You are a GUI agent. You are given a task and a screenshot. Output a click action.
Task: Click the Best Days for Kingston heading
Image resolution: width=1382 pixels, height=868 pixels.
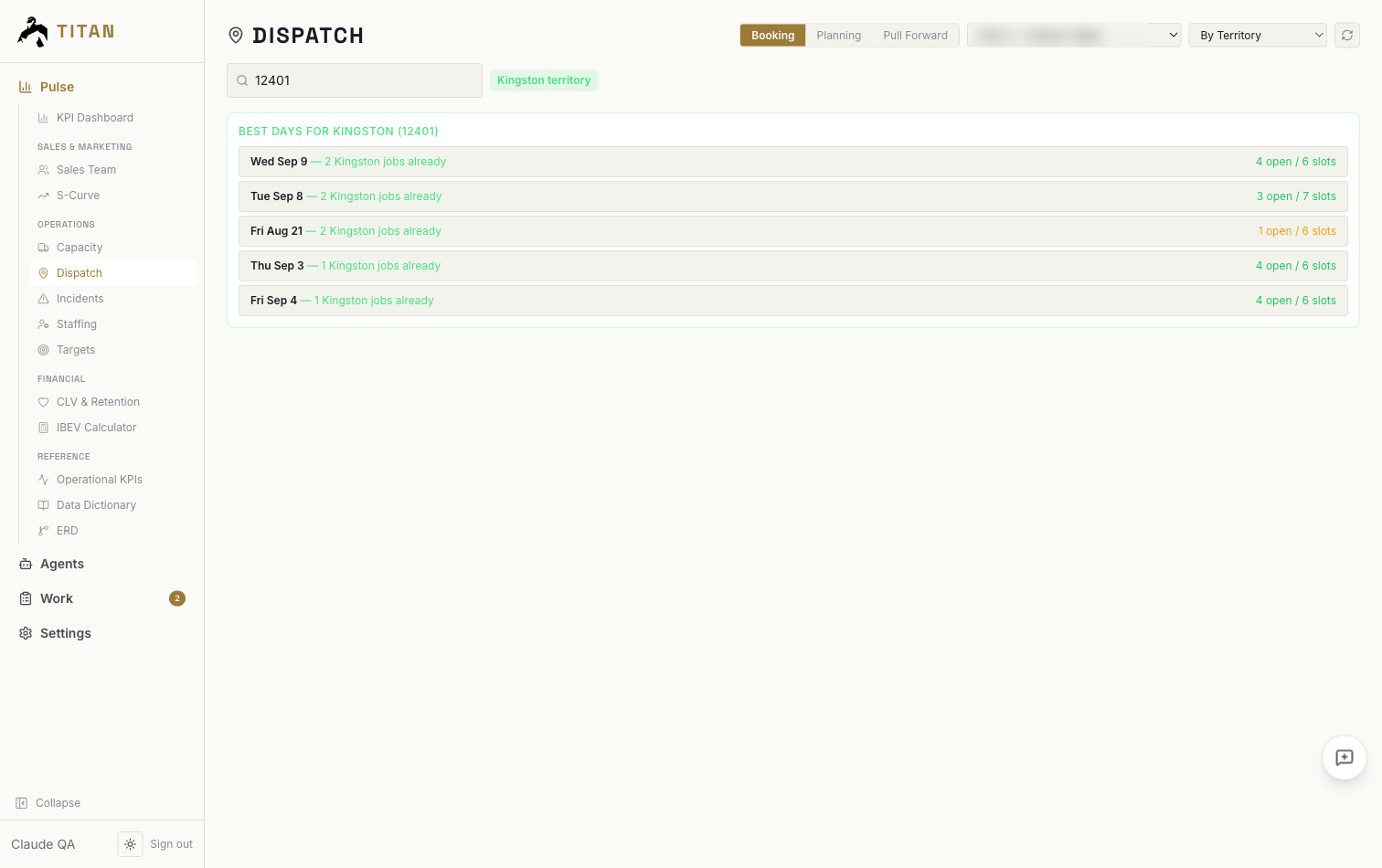tap(338, 132)
